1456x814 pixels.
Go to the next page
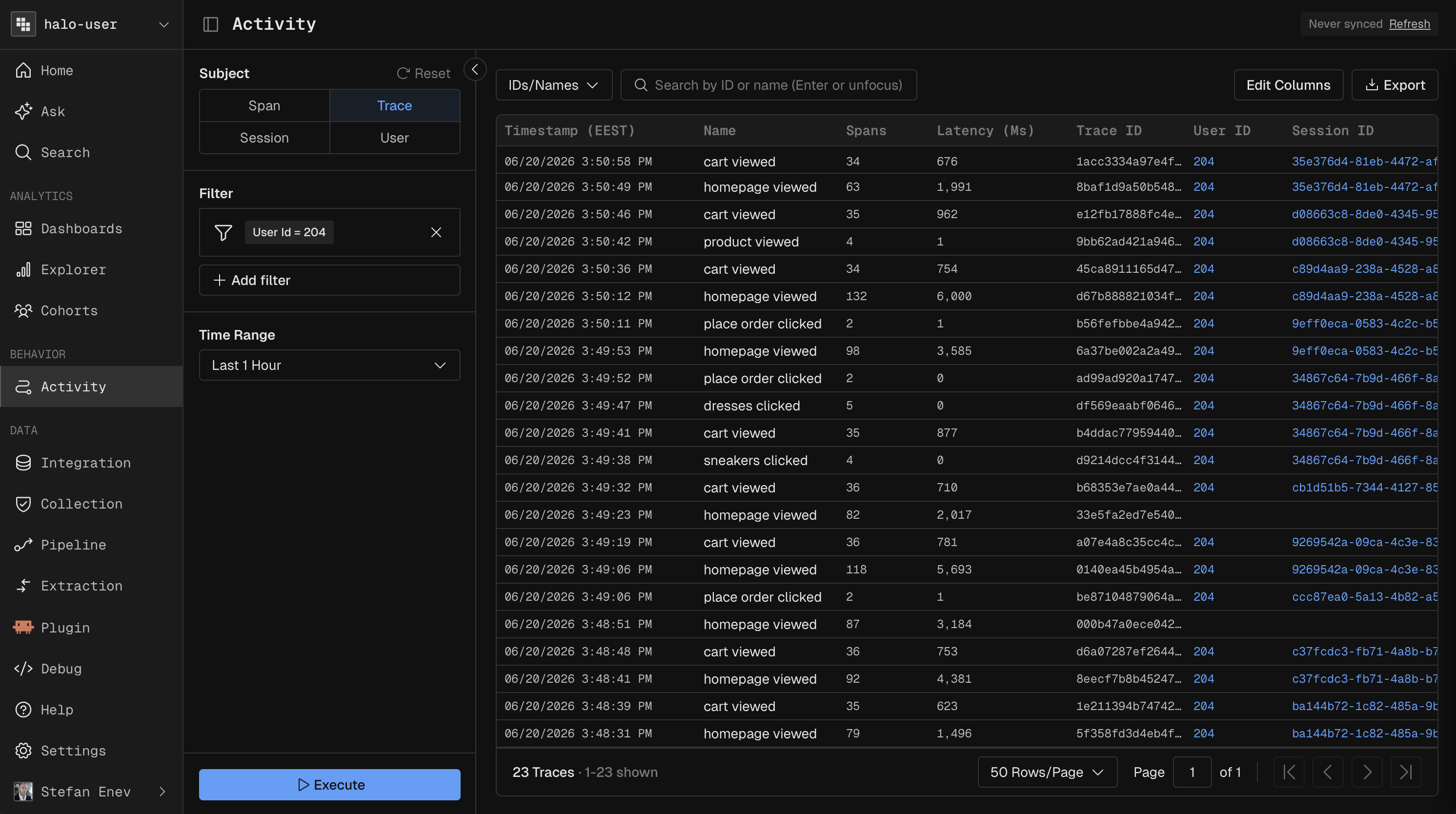pyautogui.click(x=1367, y=772)
